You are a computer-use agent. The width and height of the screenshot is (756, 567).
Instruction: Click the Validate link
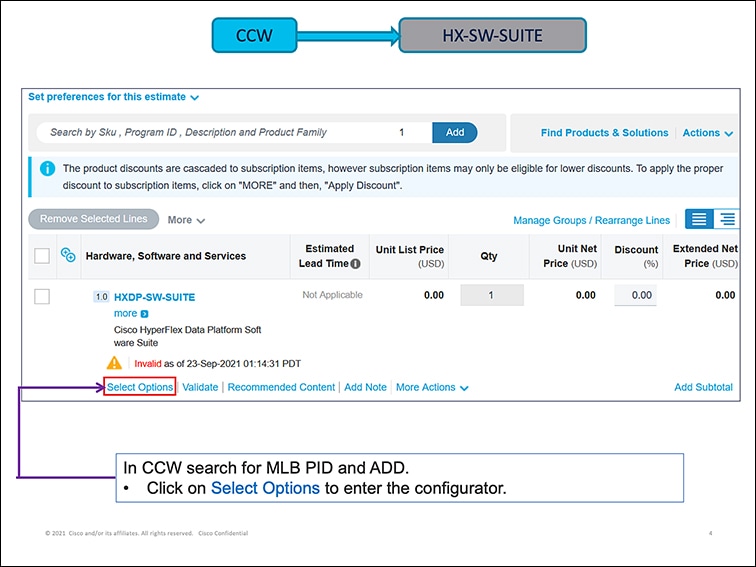200,387
